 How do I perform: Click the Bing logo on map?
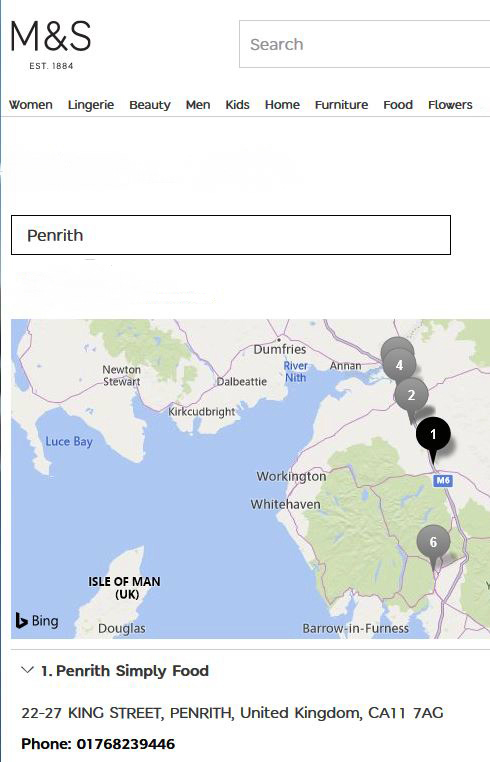click(37, 621)
